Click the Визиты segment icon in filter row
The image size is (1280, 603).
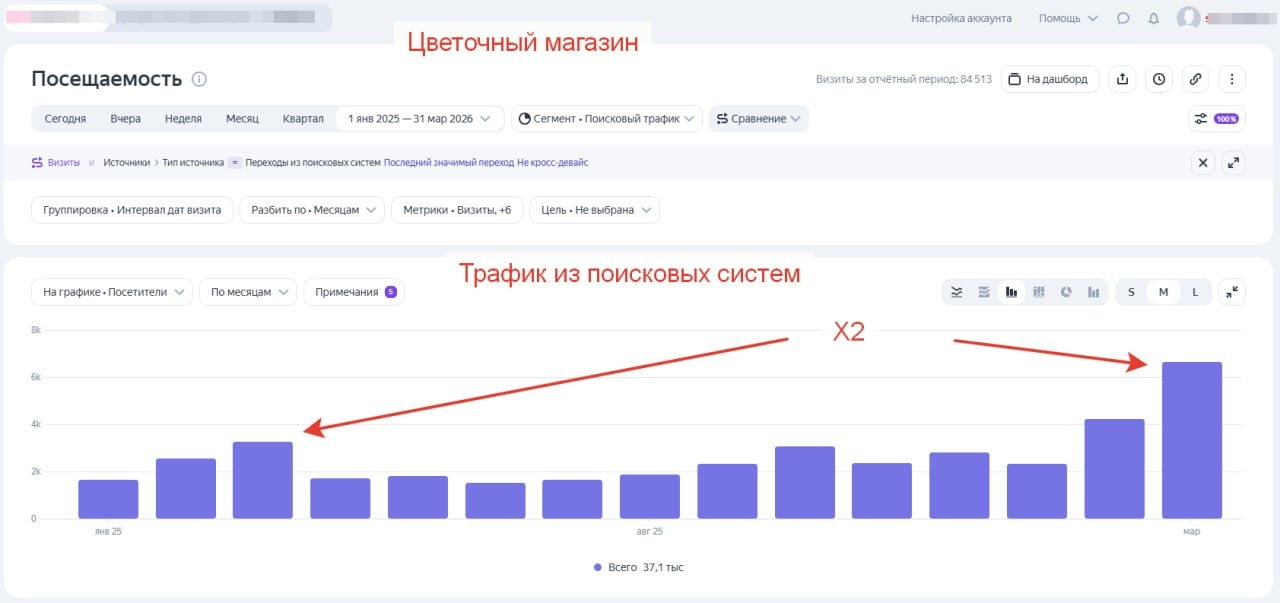pyautogui.click(x=38, y=162)
